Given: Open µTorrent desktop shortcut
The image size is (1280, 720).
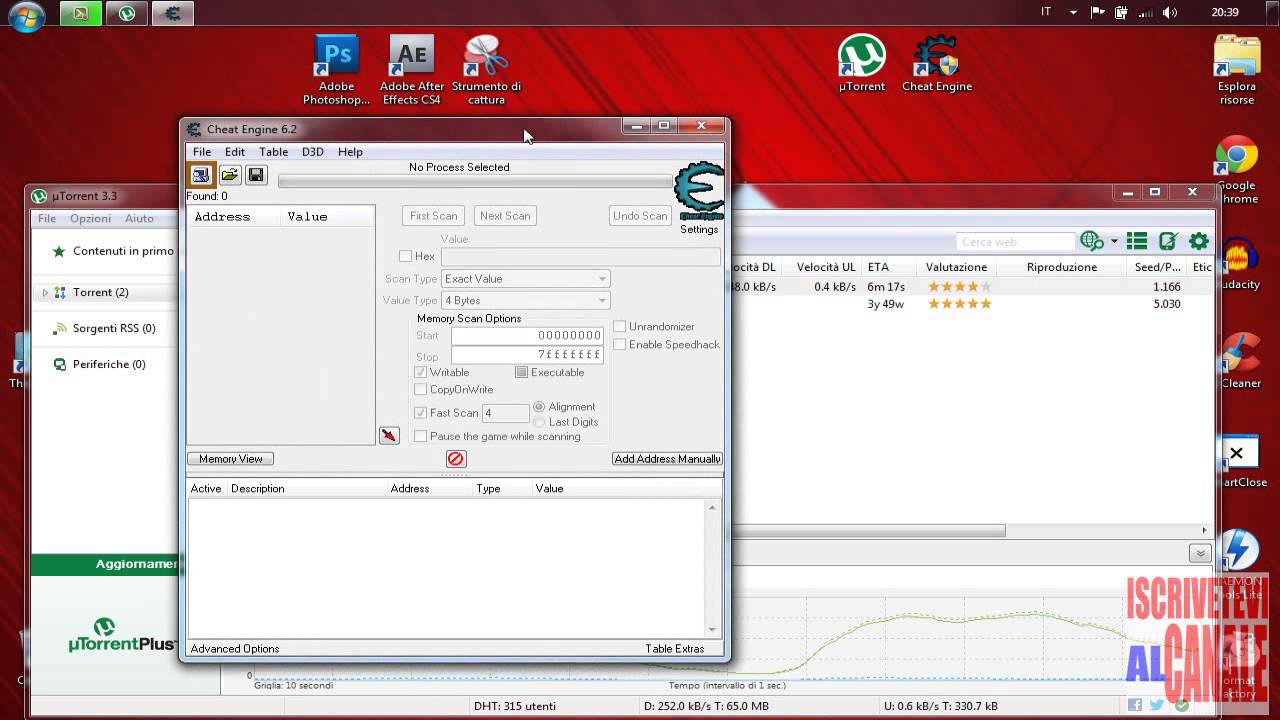Looking at the screenshot, I should coord(862,64).
